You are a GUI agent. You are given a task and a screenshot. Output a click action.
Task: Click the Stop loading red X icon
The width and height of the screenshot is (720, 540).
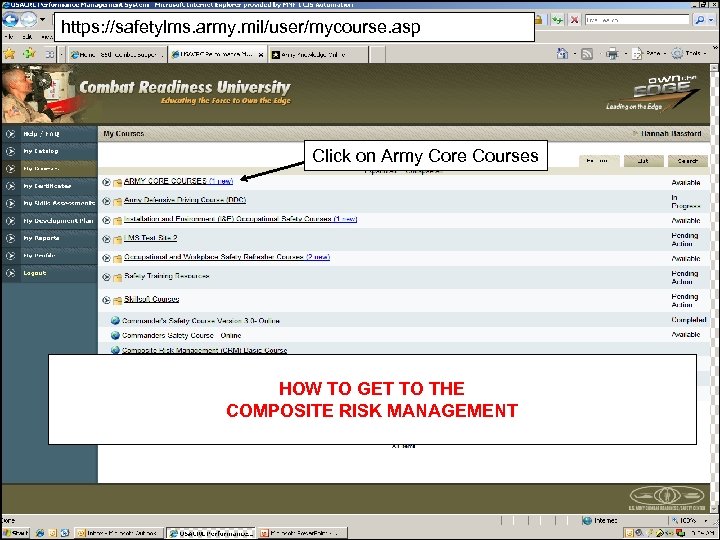pyautogui.click(x=574, y=20)
